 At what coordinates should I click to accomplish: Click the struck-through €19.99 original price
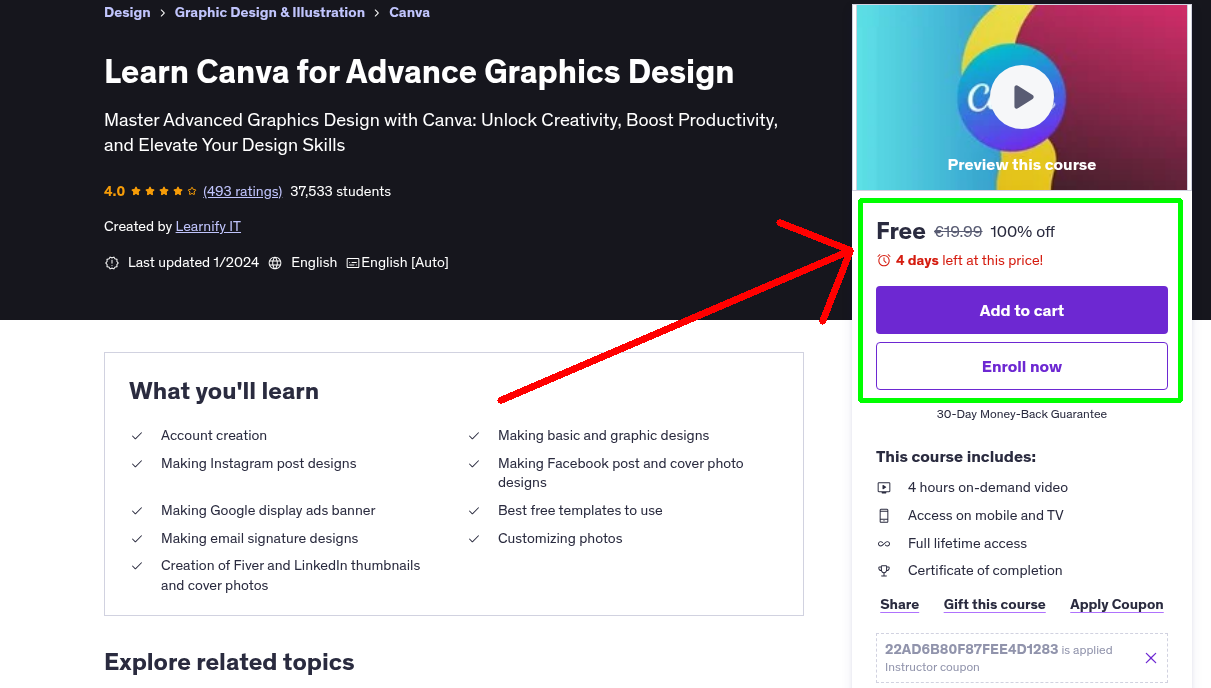(x=958, y=232)
